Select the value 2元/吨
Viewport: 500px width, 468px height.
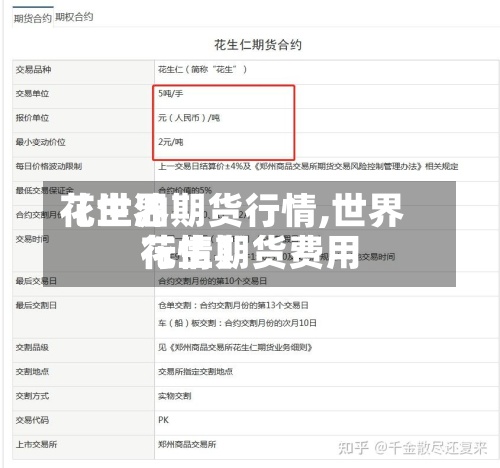(171, 142)
